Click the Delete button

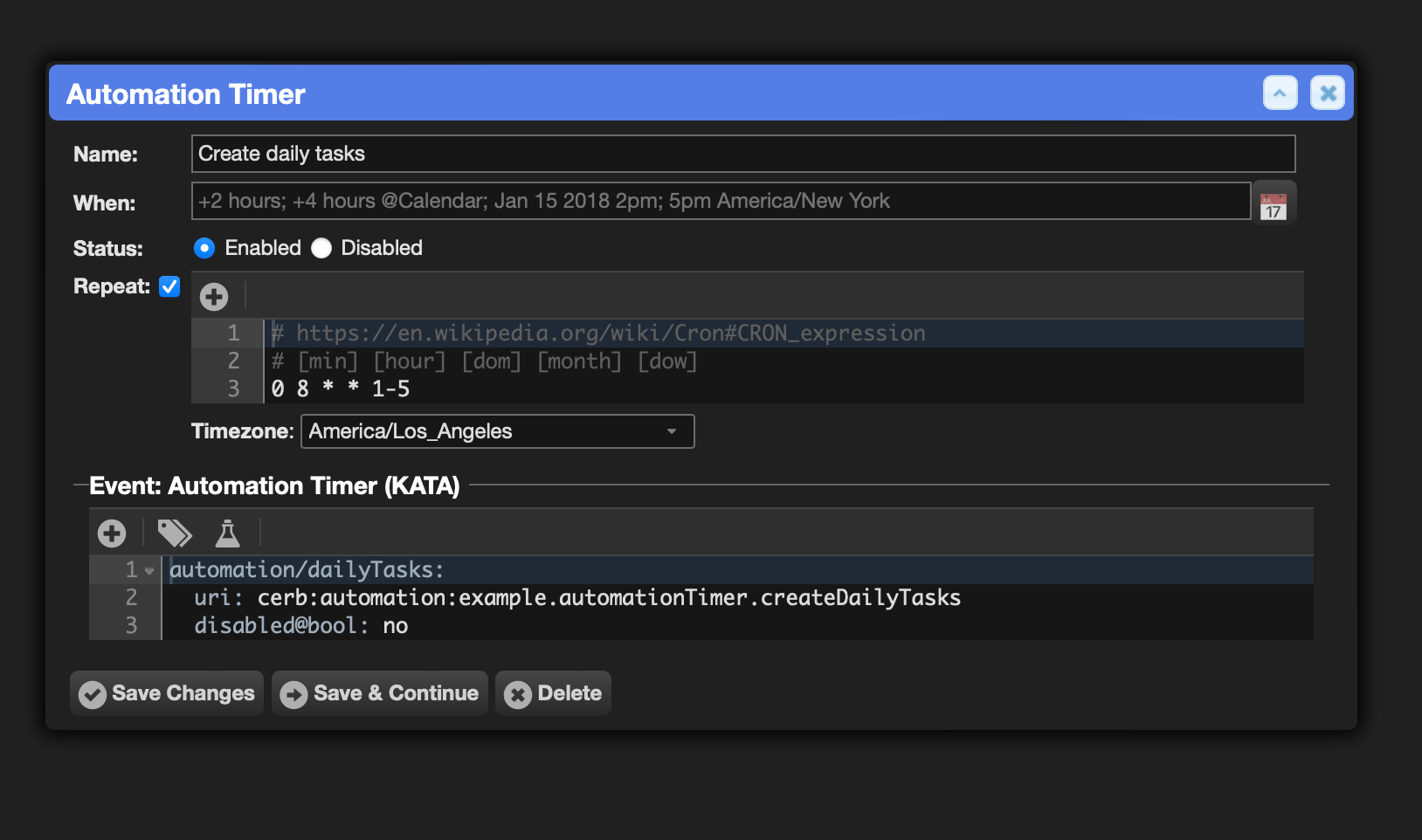553,693
